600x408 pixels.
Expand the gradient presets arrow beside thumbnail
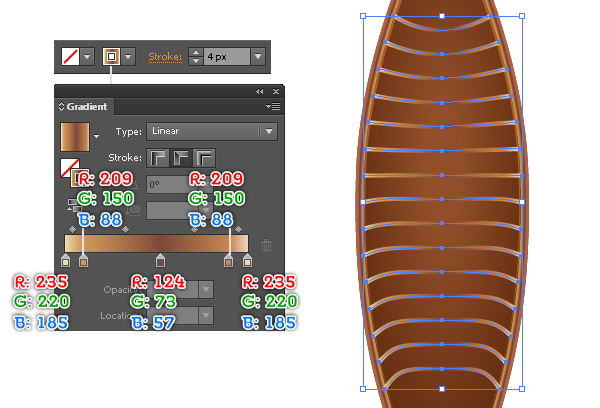96,136
